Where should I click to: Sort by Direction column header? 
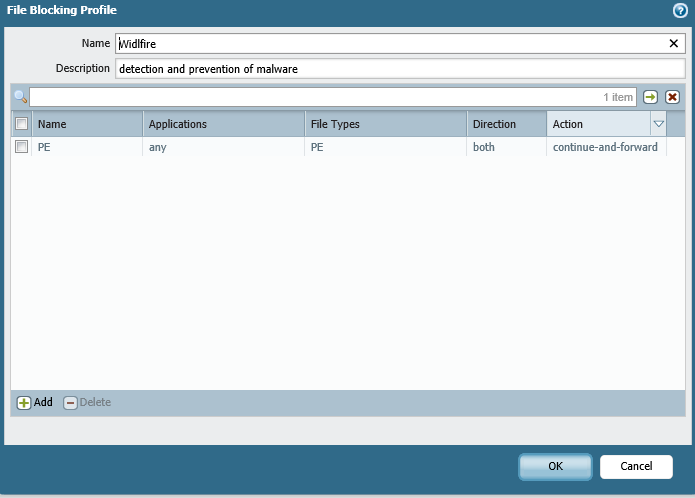[x=507, y=124]
